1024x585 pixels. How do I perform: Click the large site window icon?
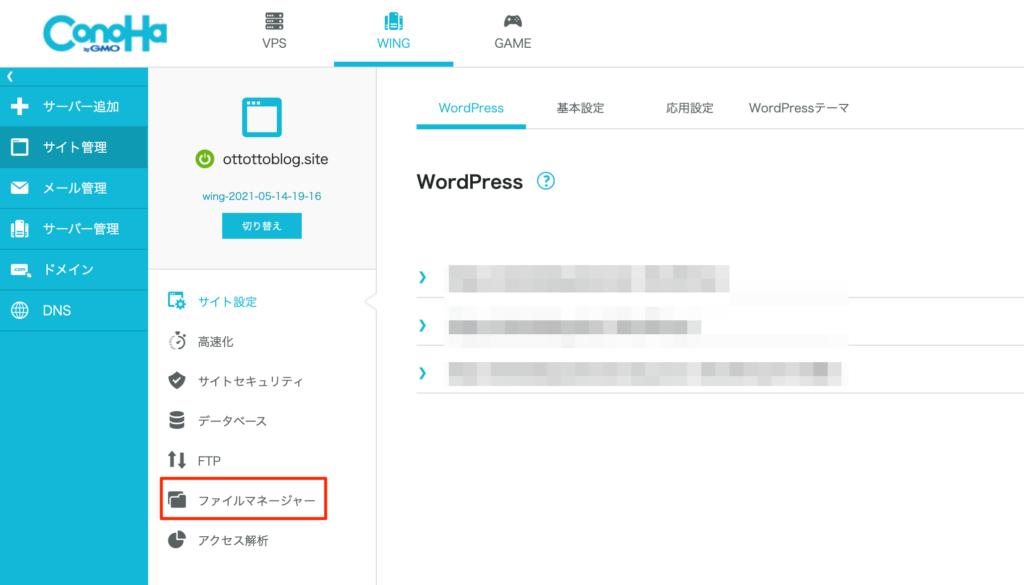point(262,117)
